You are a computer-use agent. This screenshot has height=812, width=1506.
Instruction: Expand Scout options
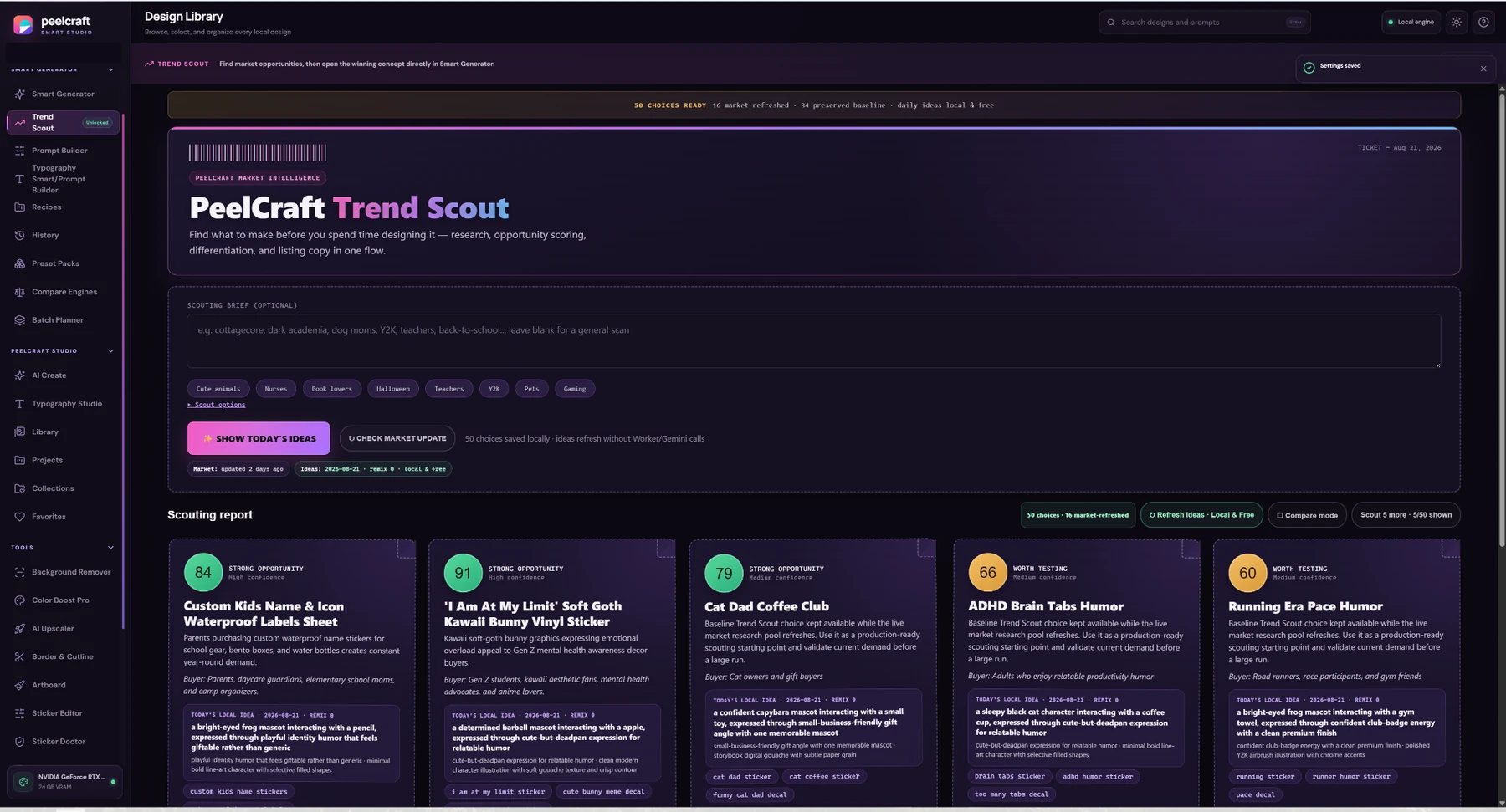(x=217, y=405)
